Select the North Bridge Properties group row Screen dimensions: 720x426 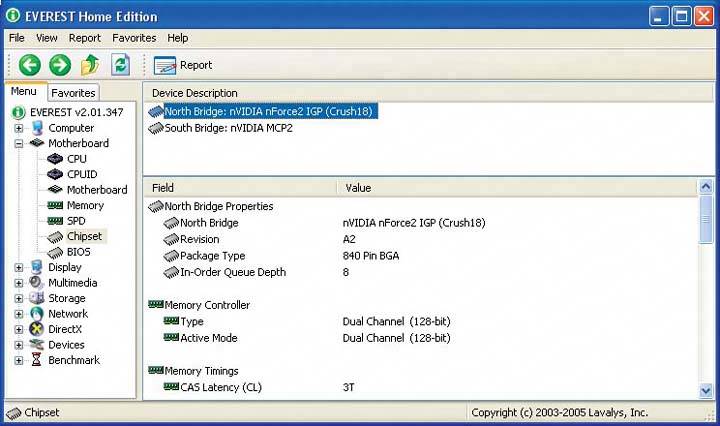tap(211, 207)
